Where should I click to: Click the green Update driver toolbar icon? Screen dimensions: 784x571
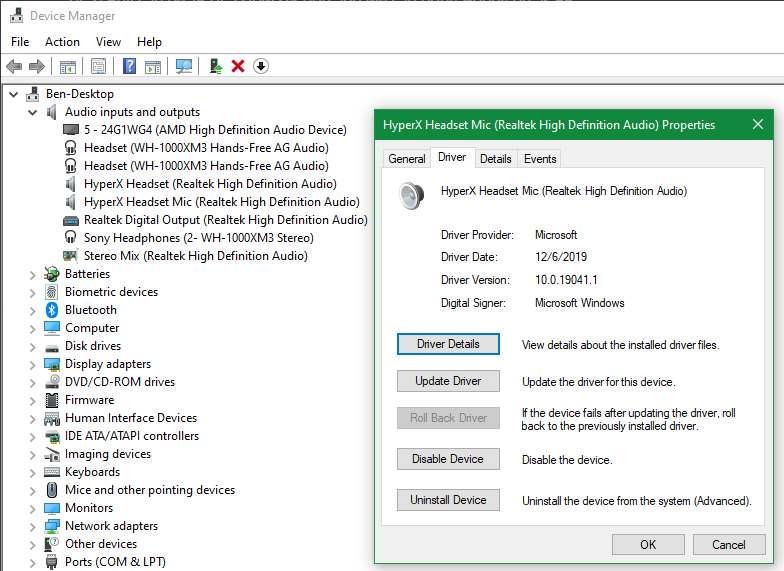[215, 67]
